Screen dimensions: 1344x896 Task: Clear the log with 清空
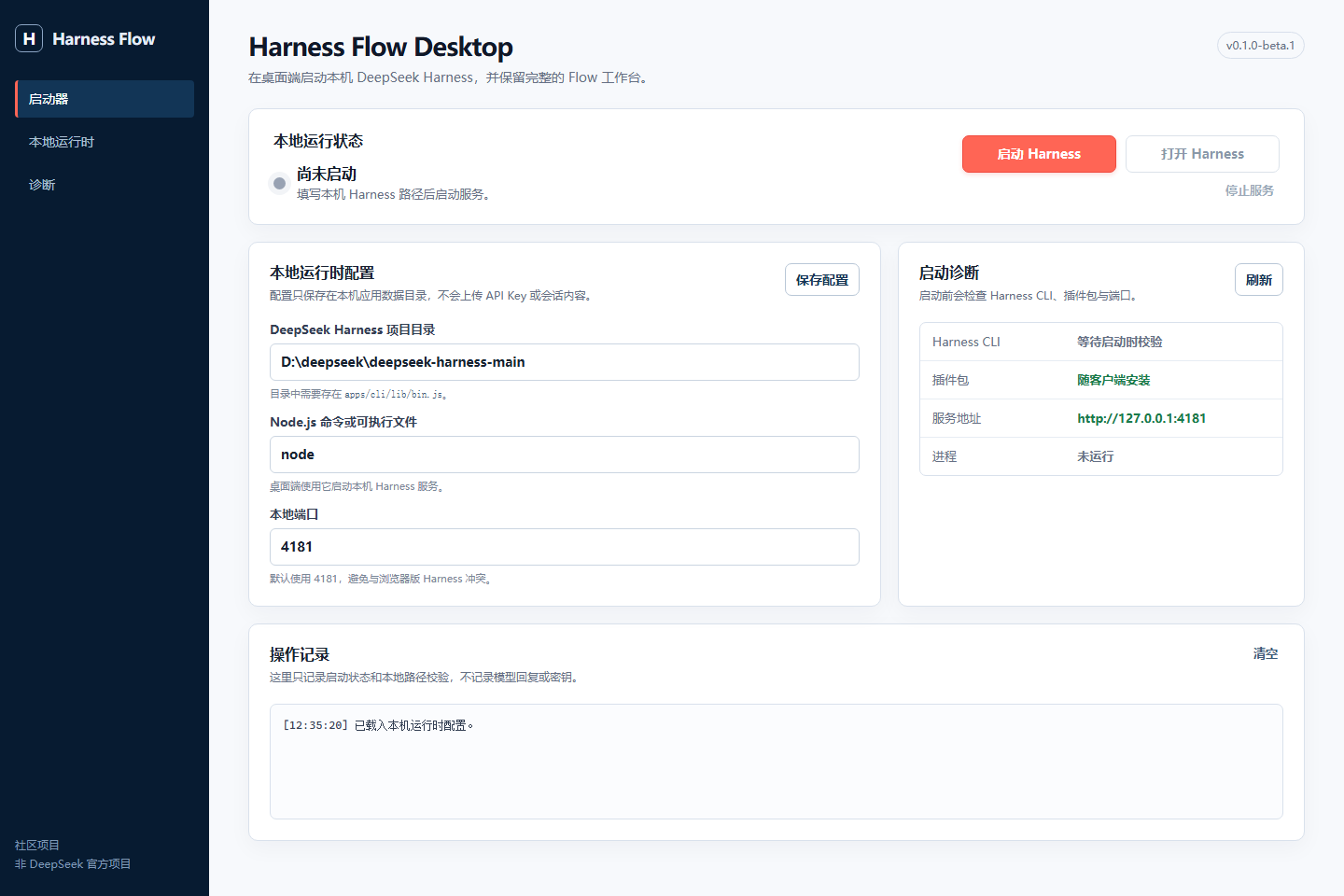[x=1266, y=653]
